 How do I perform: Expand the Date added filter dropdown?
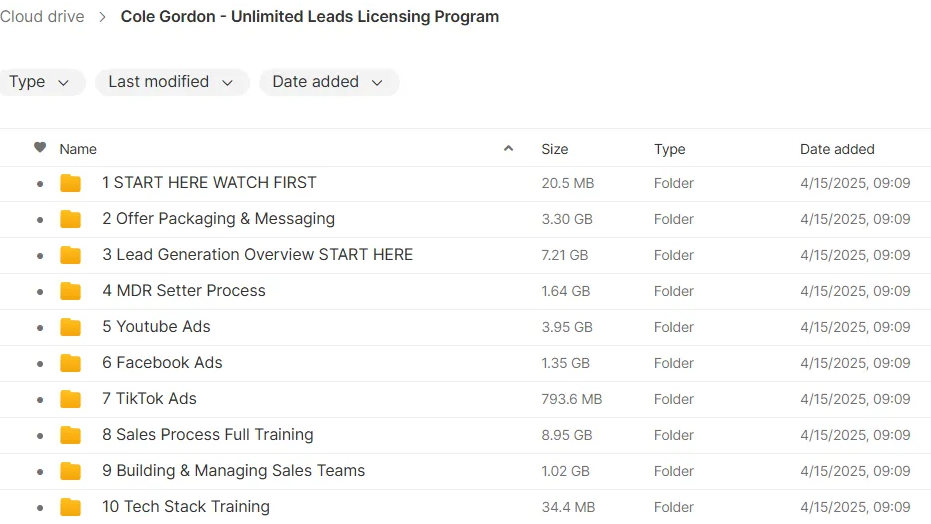tap(328, 82)
